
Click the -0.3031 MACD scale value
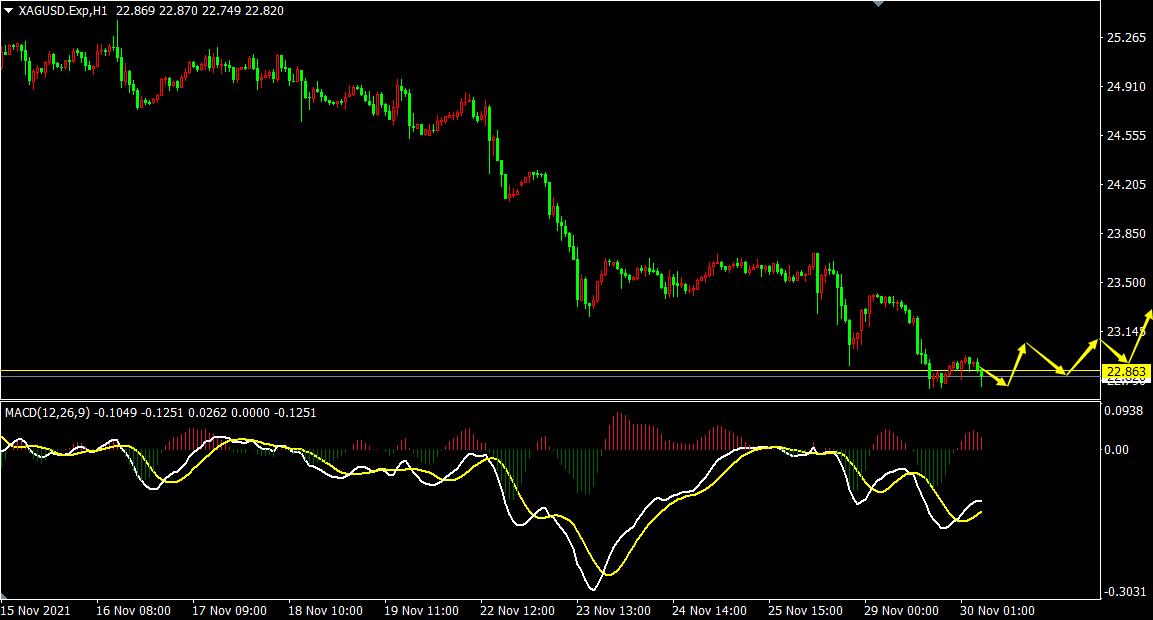[1126, 592]
